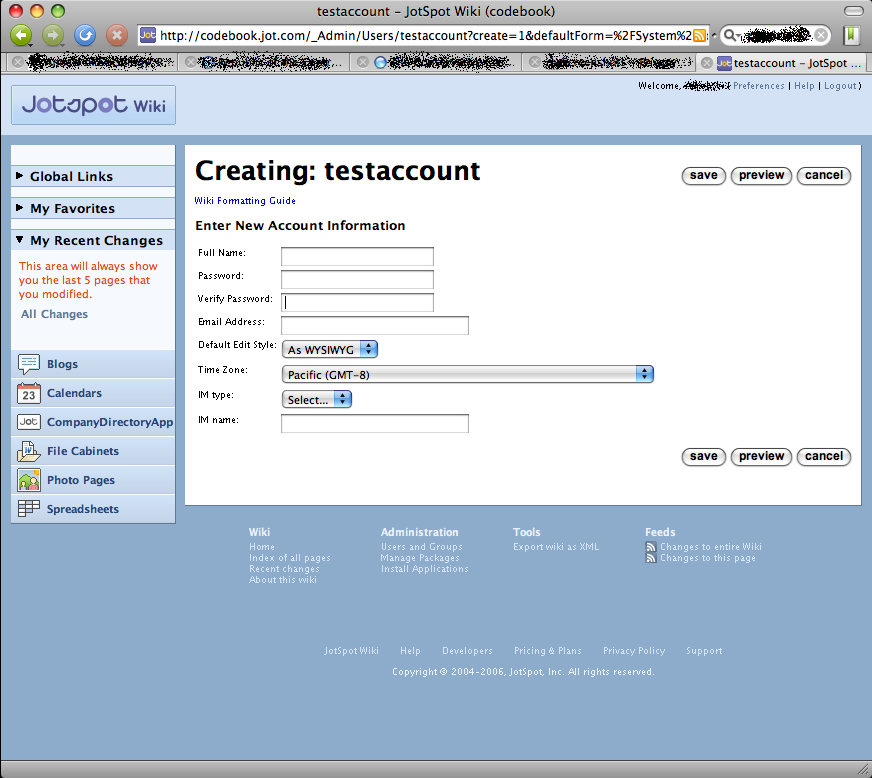Focus the Verify Password field
872x778 pixels.
tap(357, 302)
